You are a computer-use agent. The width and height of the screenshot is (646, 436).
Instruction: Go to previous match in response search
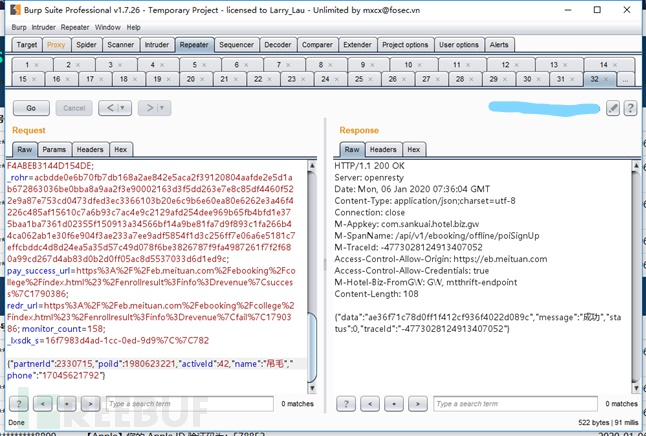pos(370,404)
